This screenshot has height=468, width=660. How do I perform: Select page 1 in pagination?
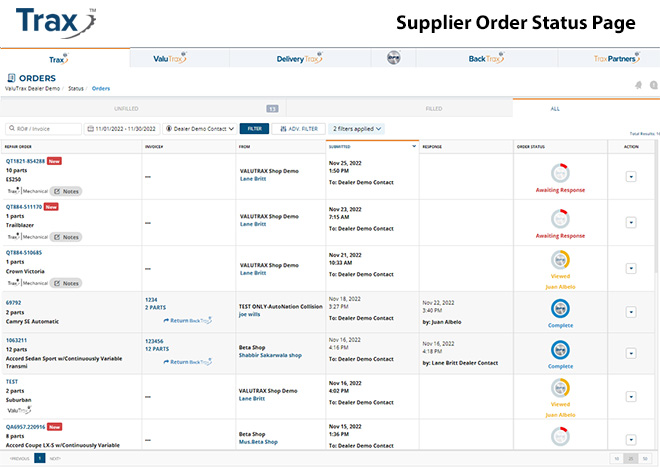pyautogui.click(x=40, y=458)
